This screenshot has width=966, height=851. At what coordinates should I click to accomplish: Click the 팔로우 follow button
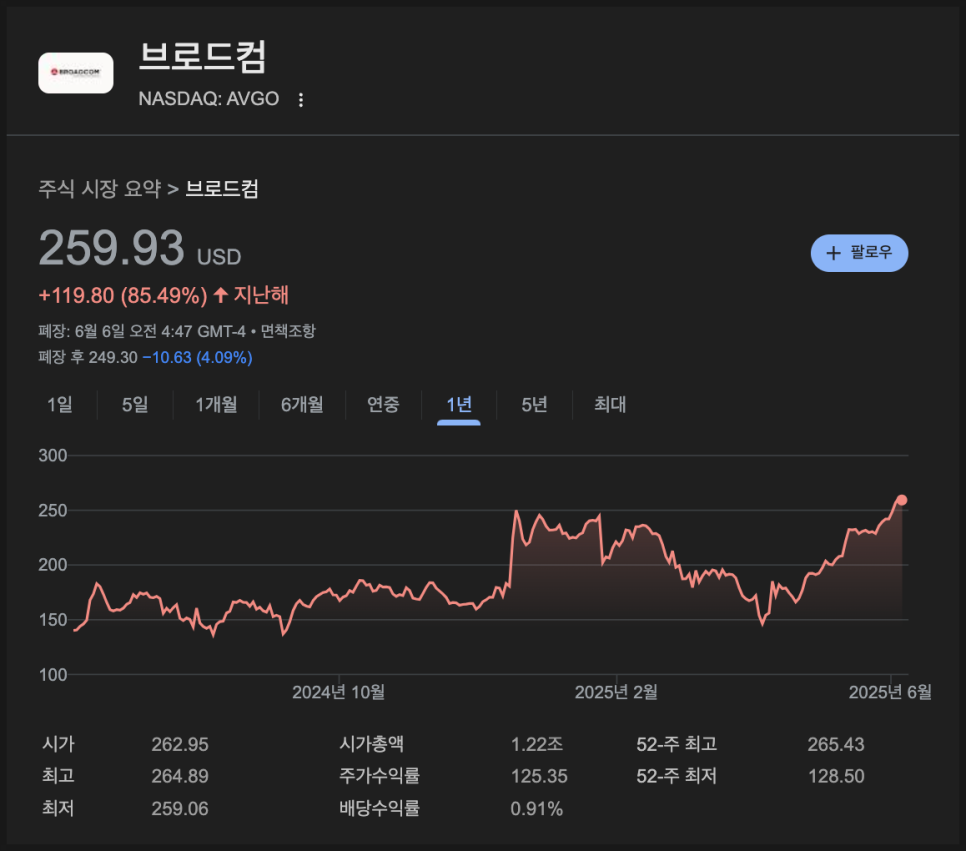tap(859, 253)
